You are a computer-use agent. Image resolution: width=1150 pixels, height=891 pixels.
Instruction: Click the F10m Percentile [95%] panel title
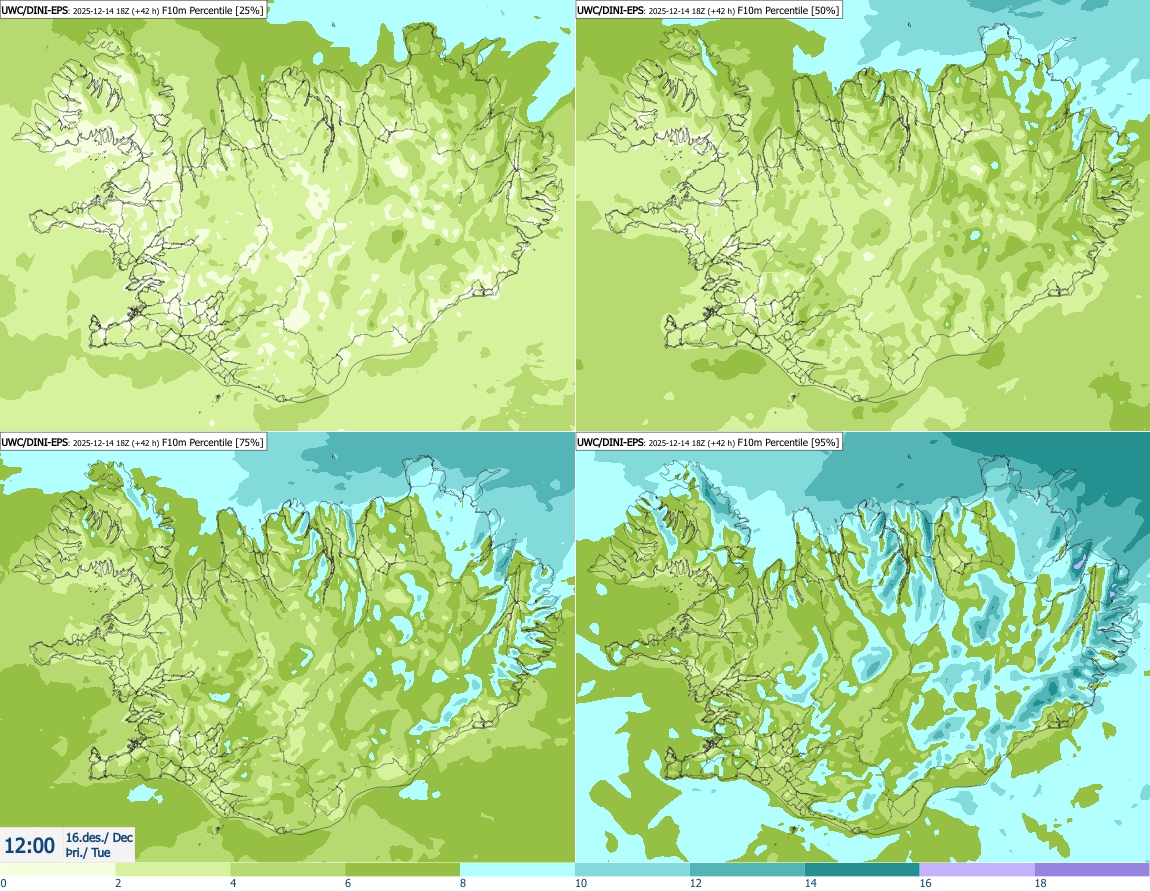[708, 441]
